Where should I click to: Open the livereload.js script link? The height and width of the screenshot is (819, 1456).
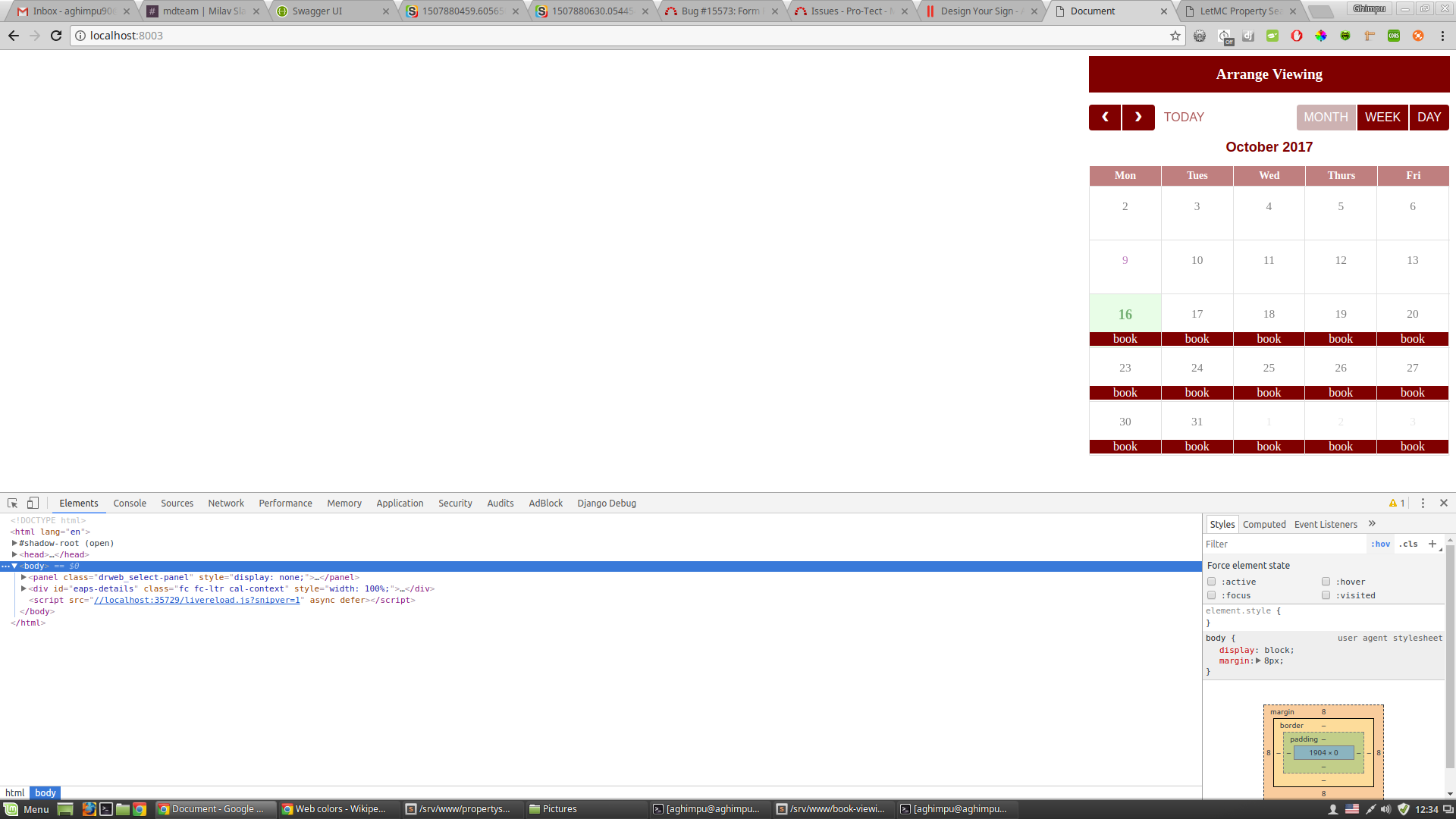pyautogui.click(x=196, y=600)
